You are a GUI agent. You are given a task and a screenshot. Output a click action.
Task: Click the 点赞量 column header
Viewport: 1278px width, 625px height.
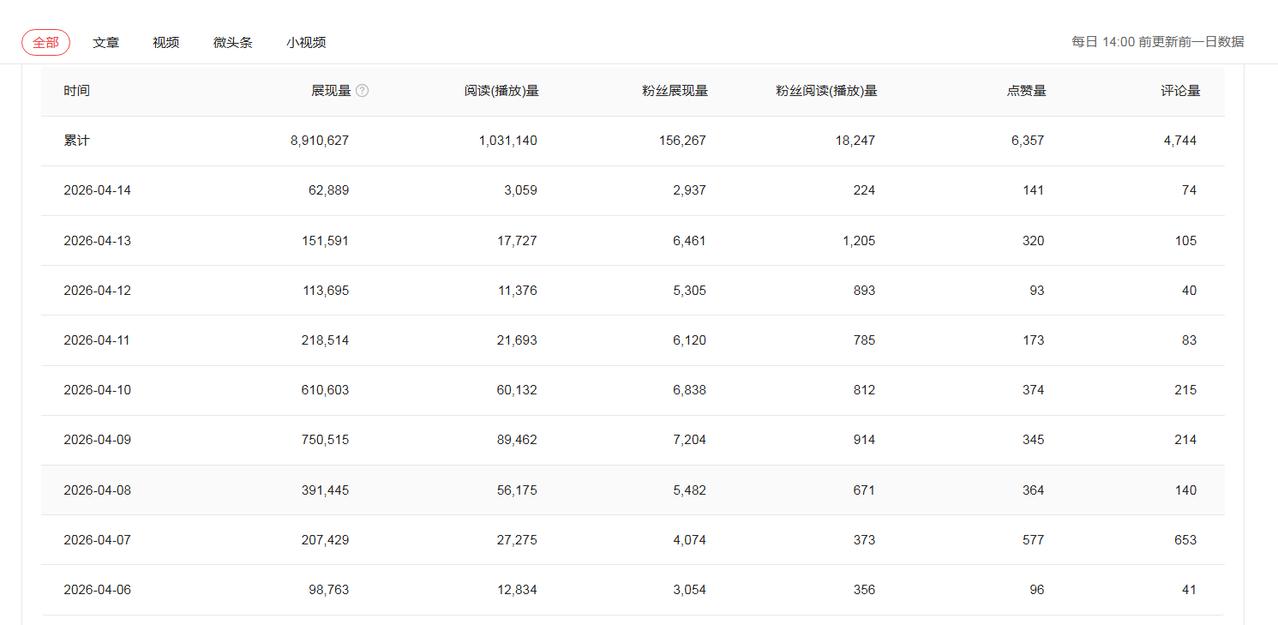[1026, 91]
